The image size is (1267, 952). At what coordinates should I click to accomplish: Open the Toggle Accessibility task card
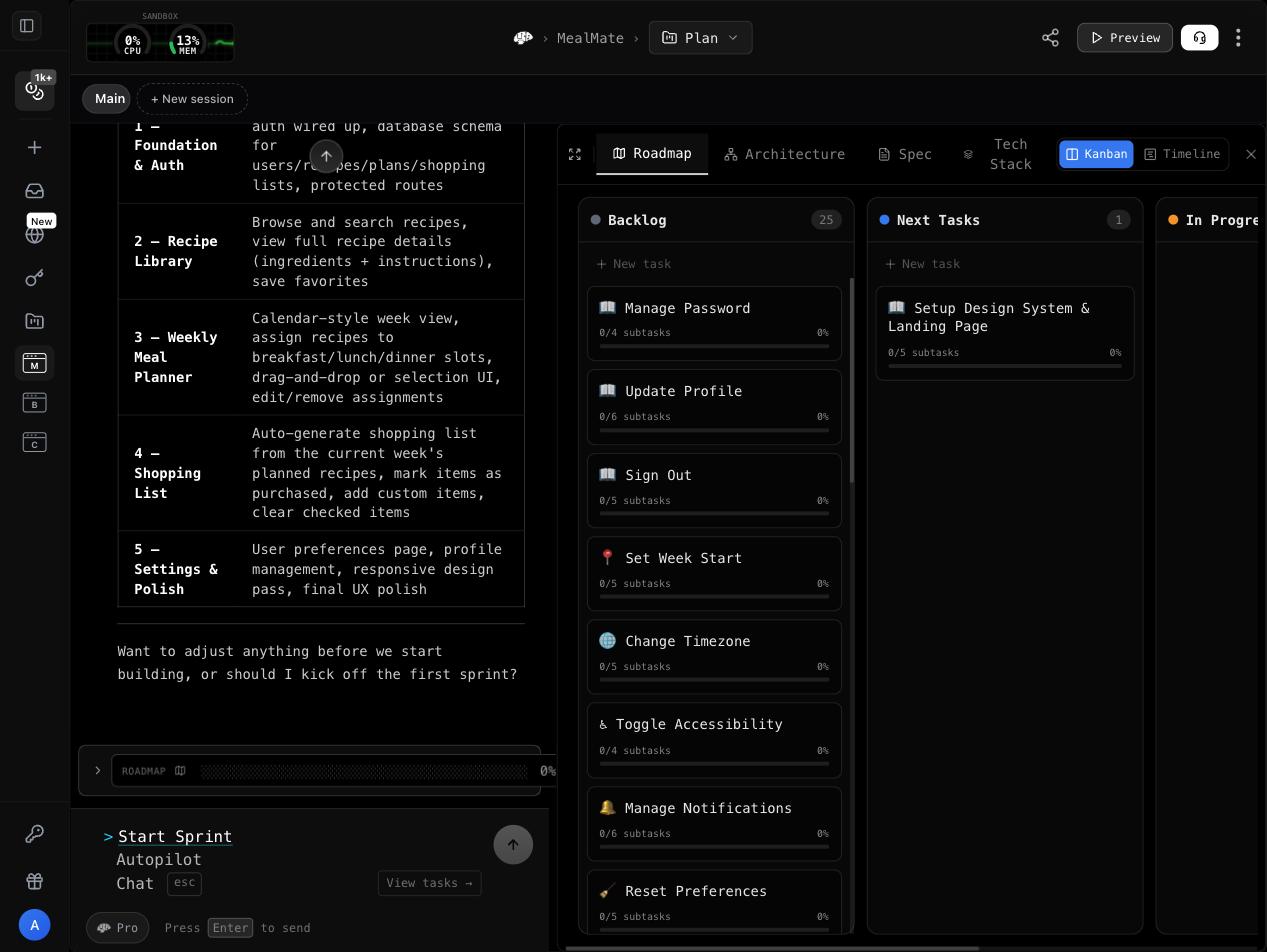(x=714, y=740)
